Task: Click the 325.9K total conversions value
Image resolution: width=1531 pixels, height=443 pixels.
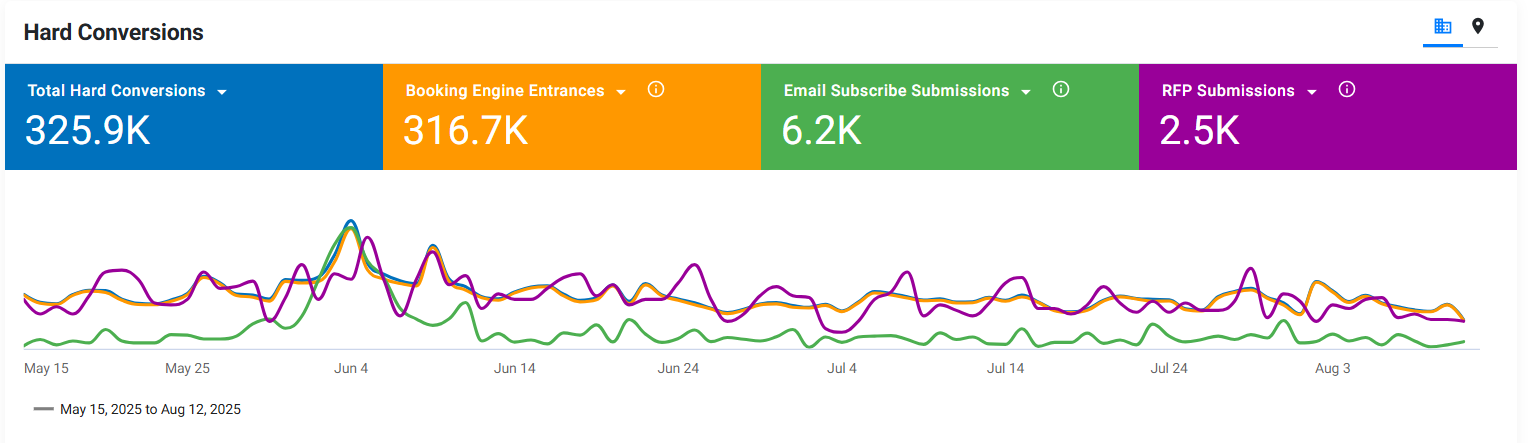Action: tap(87, 131)
